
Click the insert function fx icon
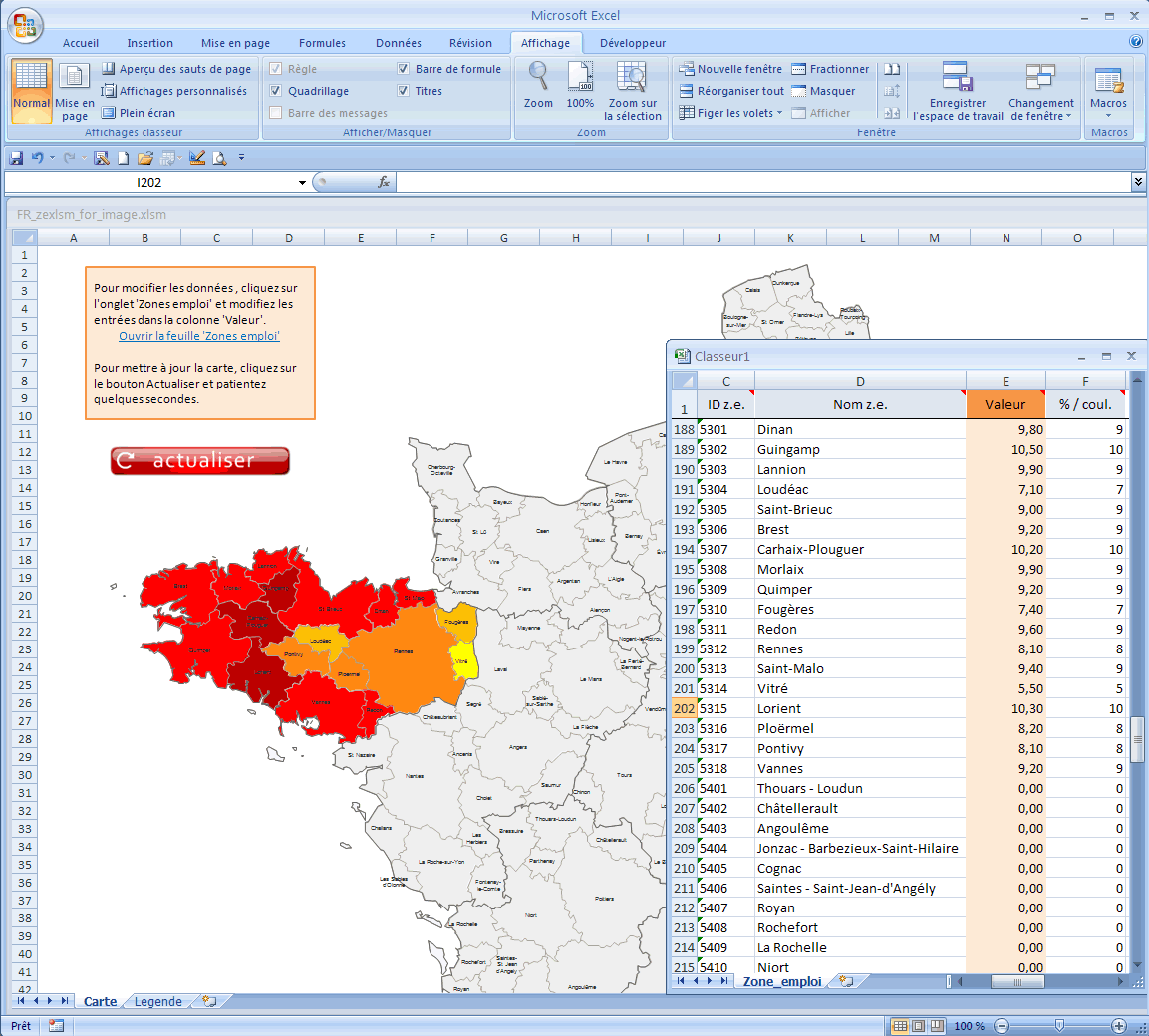click(384, 182)
